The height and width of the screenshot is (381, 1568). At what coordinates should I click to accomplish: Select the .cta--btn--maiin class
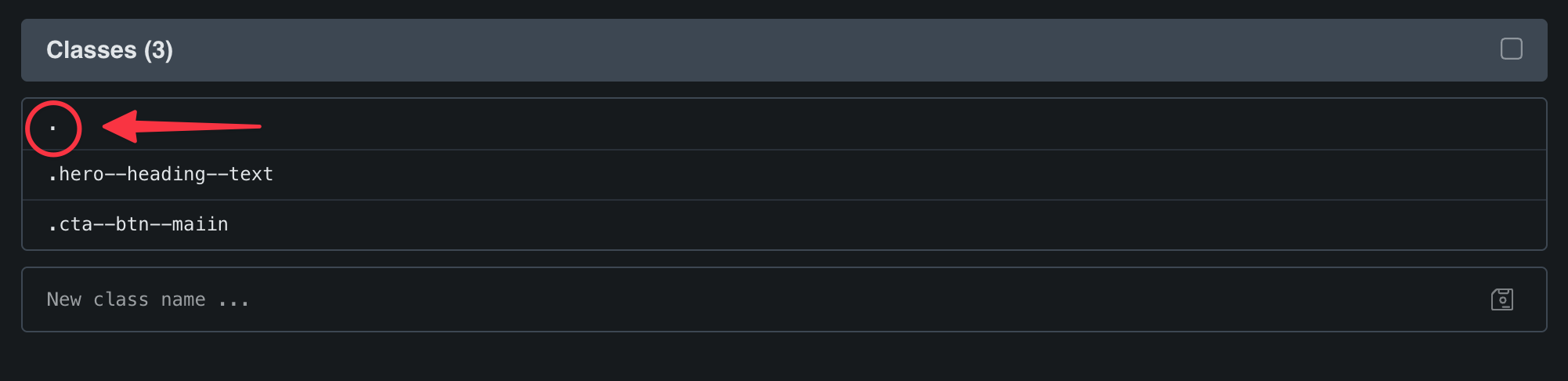click(x=138, y=224)
